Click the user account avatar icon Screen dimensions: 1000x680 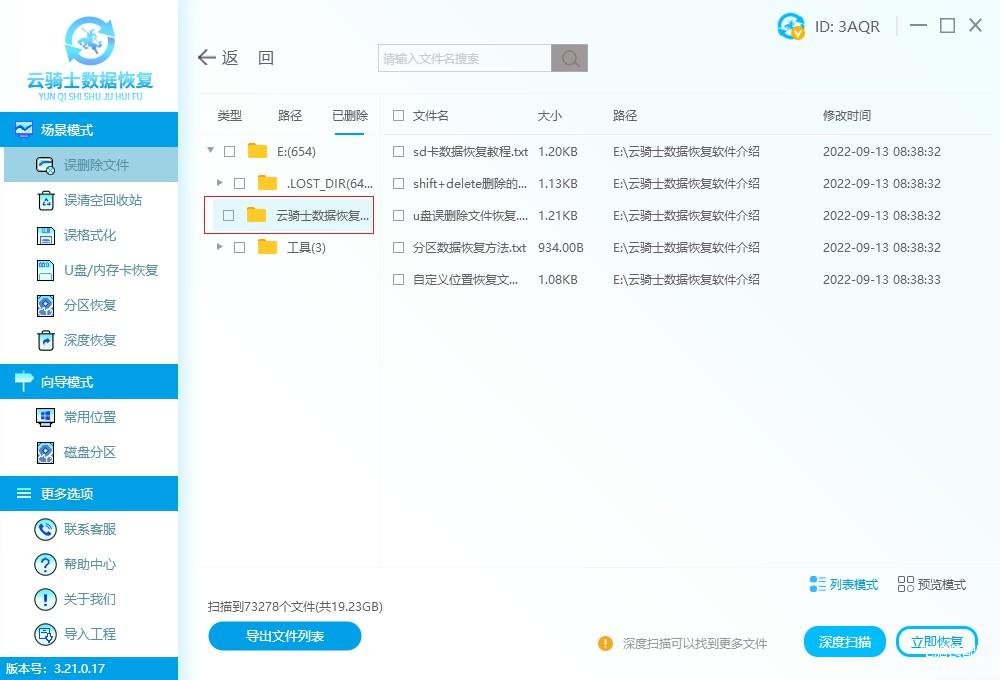tap(791, 26)
